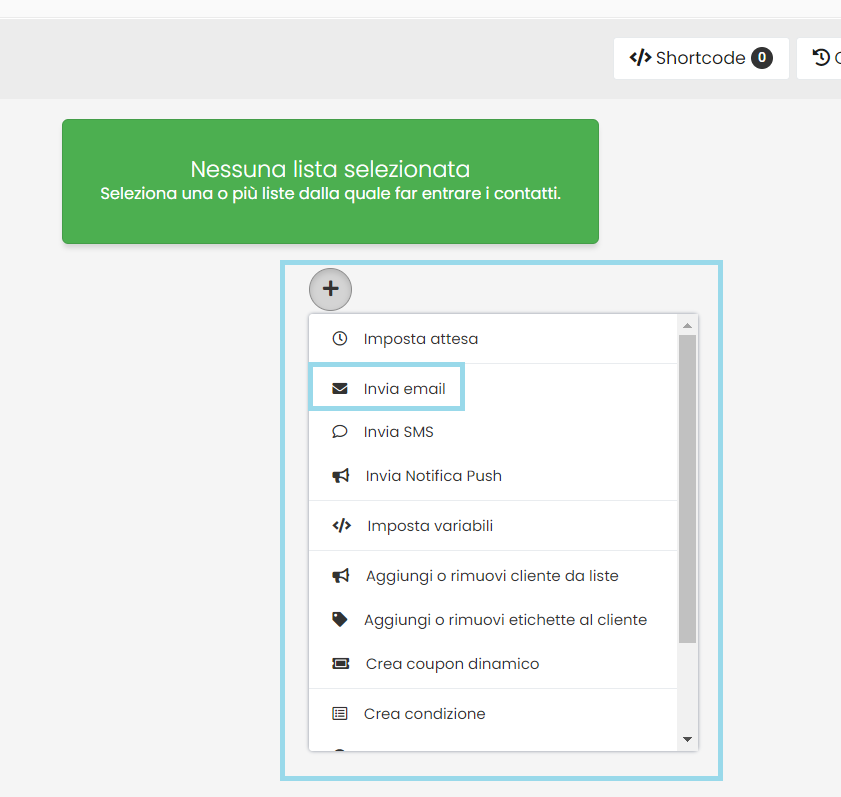Click the action list scrollbar up arrow

(x=687, y=325)
